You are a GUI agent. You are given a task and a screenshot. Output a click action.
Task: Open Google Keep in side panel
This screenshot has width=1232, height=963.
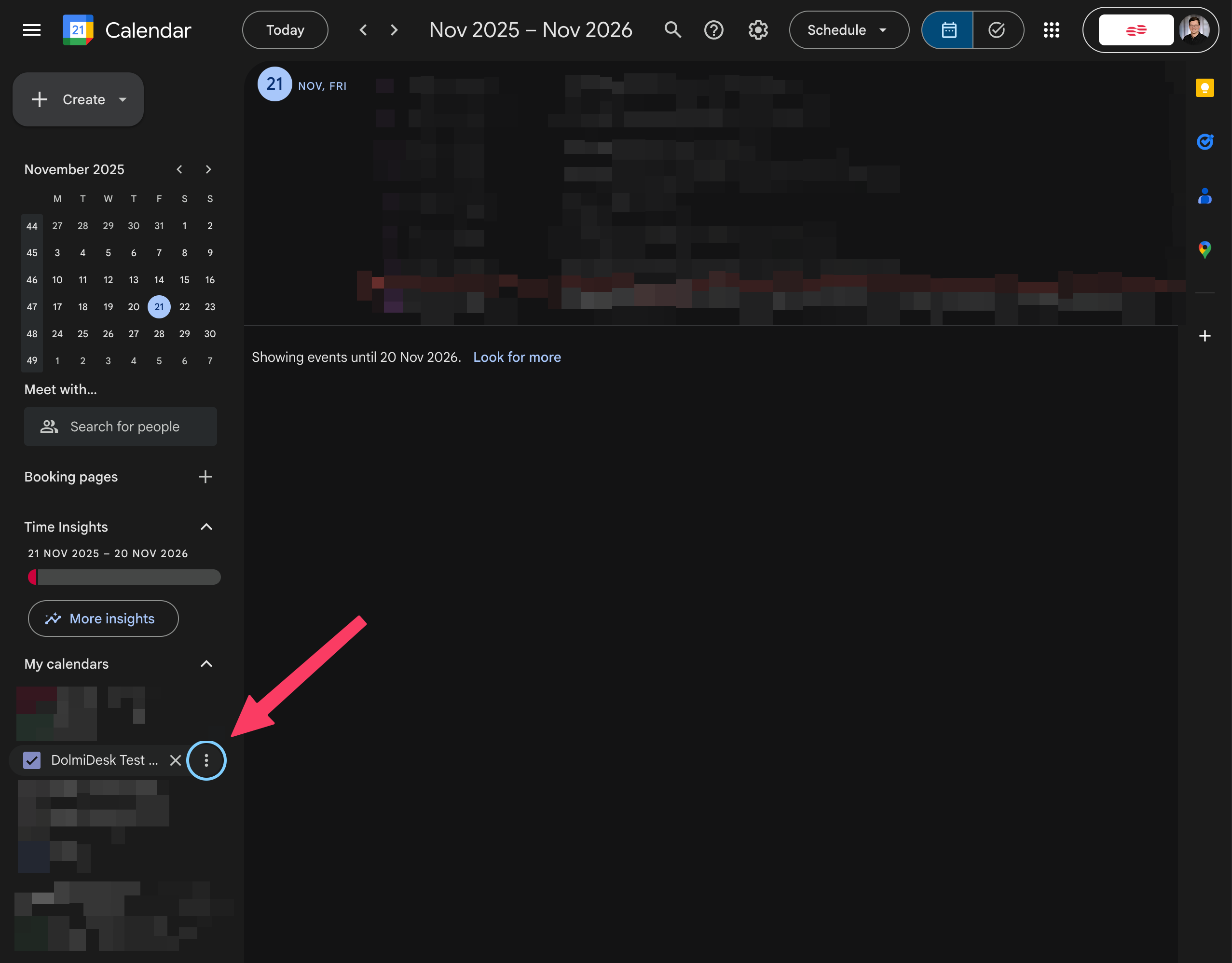pyautogui.click(x=1205, y=88)
